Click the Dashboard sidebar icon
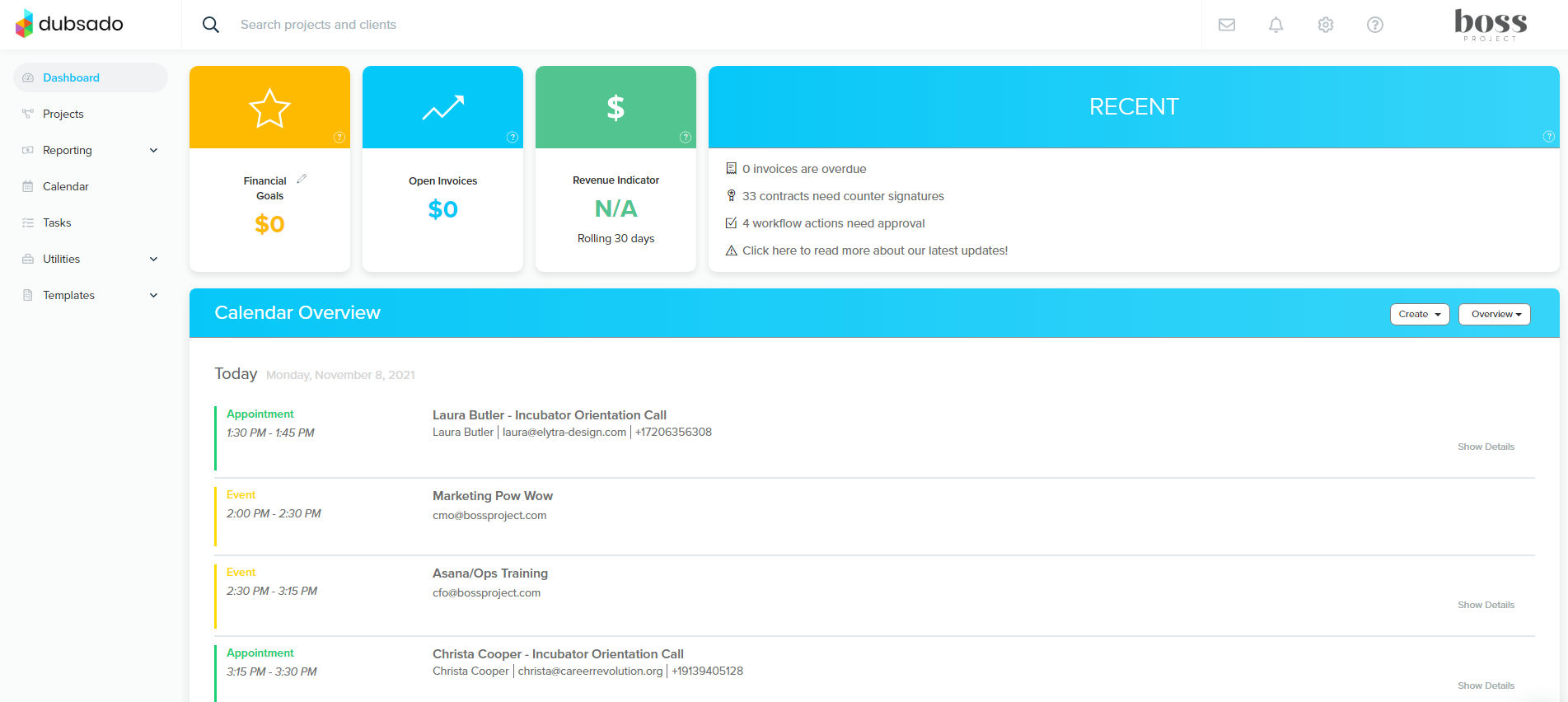Image resolution: width=1568 pixels, height=702 pixels. [28, 77]
